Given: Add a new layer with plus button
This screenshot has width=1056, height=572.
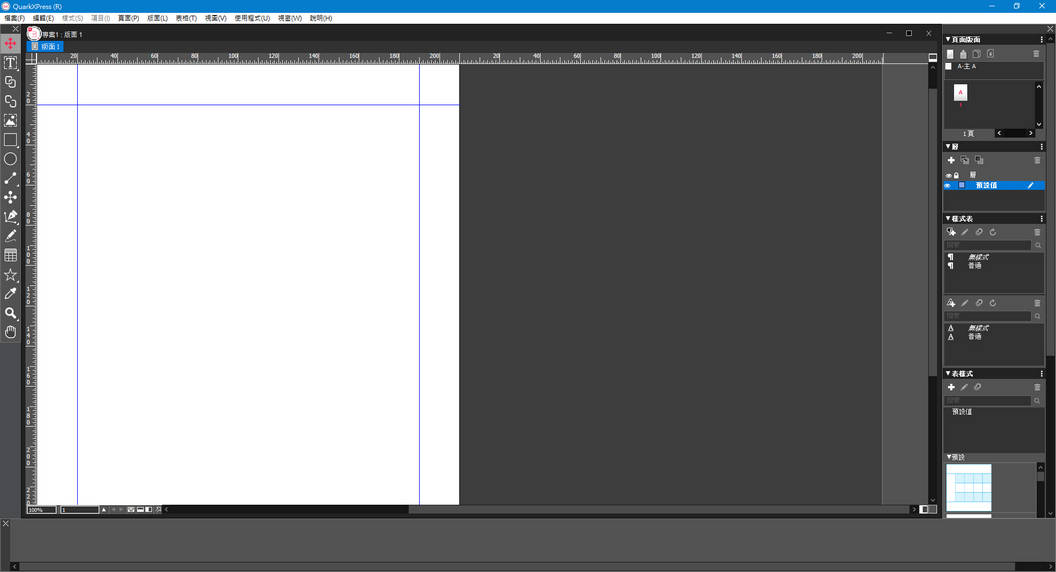Looking at the screenshot, I should click(x=951, y=160).
